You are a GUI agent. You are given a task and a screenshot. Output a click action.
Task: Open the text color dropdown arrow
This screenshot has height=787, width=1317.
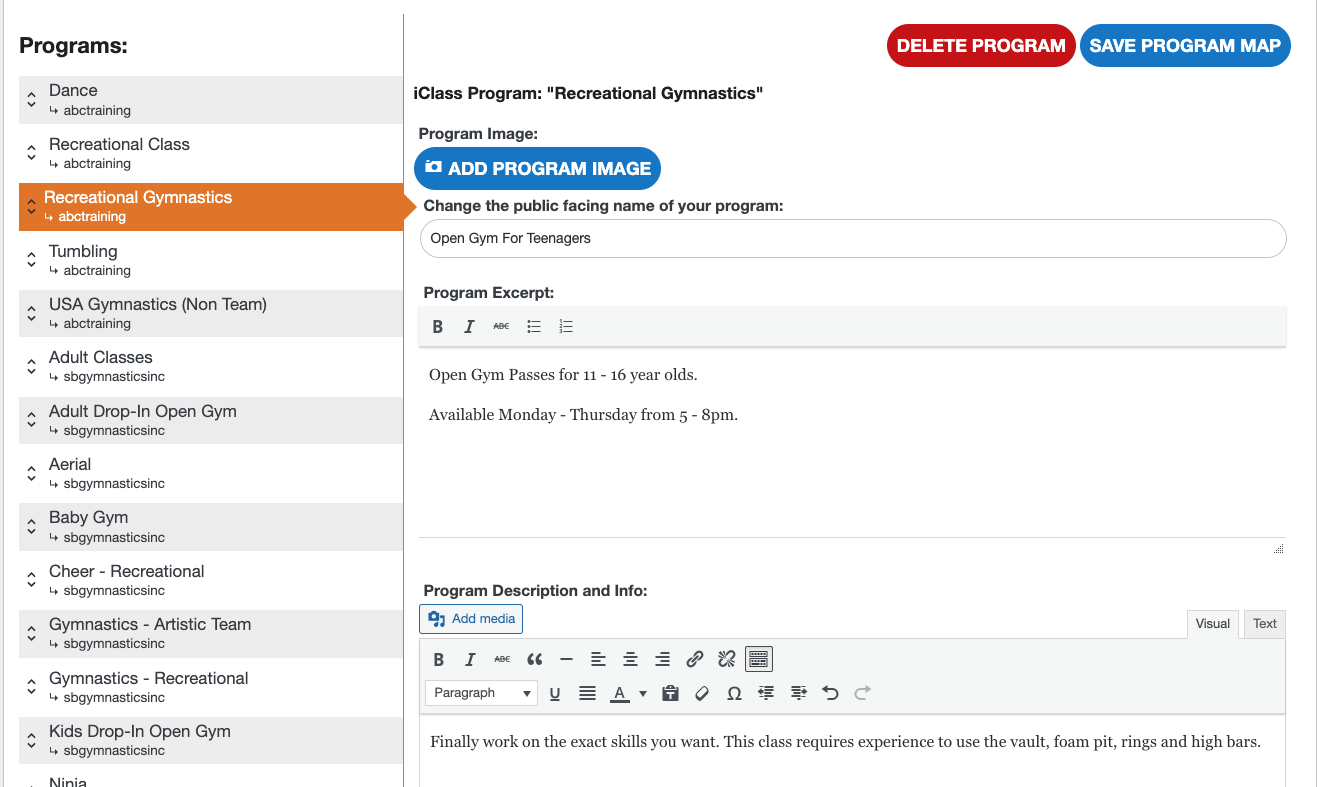point(643,693)
